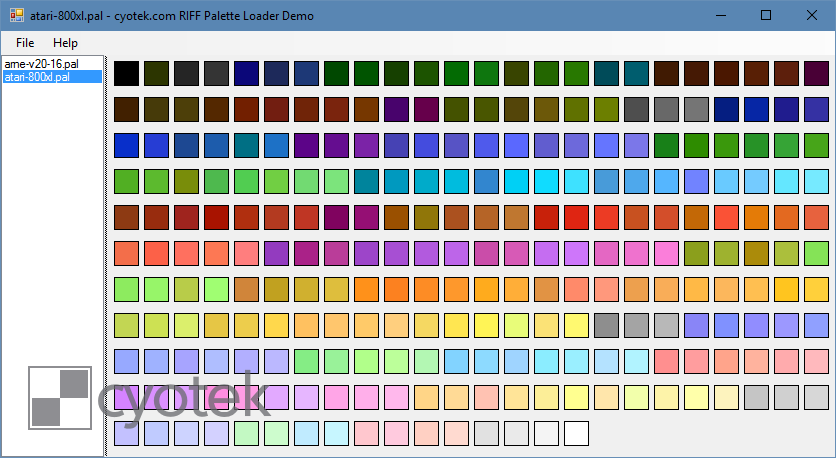Image resolution: width=836 pixels, height=458 pixels.
Task: Open the File menu
Action: click(x=25, y=43)
